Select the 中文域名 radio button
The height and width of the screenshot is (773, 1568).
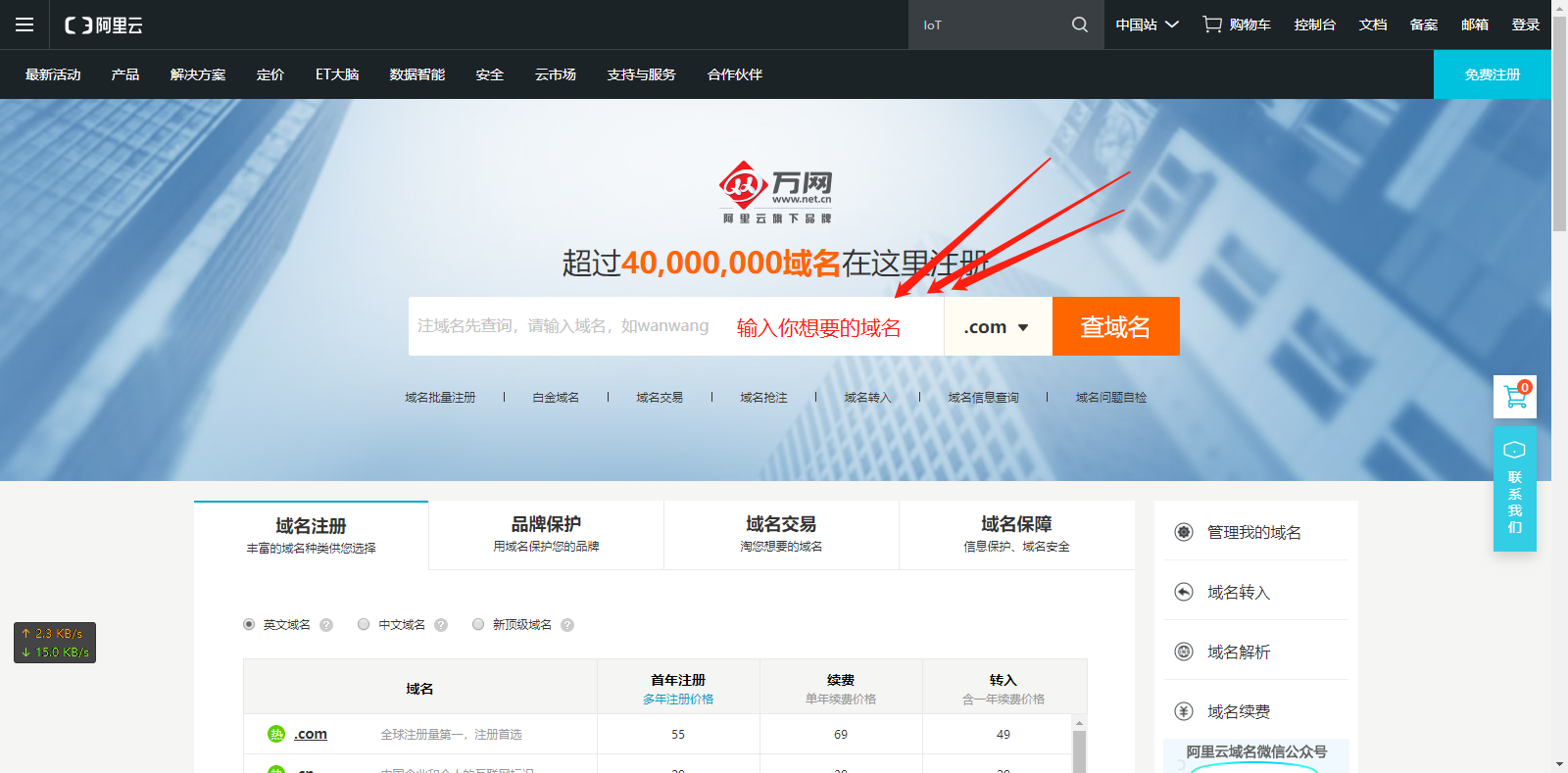[x=364, y=624]
